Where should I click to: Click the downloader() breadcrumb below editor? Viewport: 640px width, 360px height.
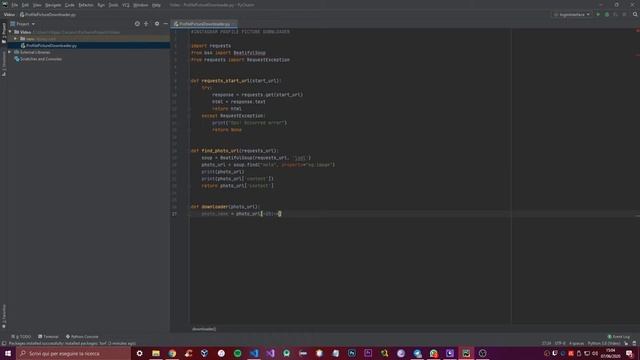pyautogui.click(x=204, y=329)
